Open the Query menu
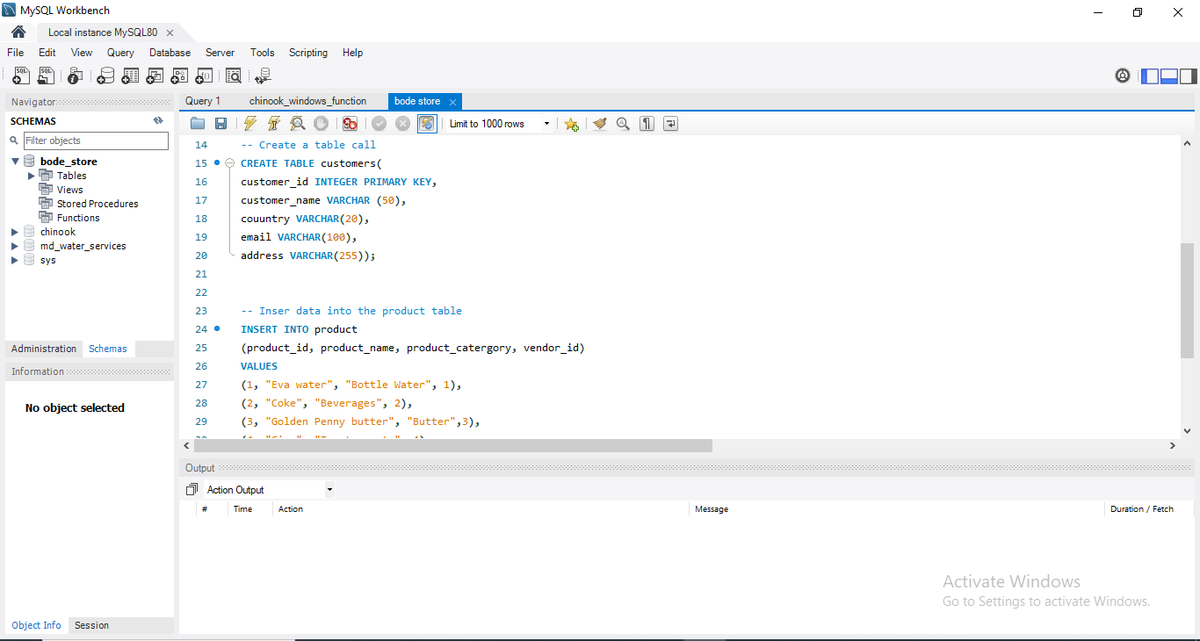This screenshot has height=641, width=1200. (120, 52)
